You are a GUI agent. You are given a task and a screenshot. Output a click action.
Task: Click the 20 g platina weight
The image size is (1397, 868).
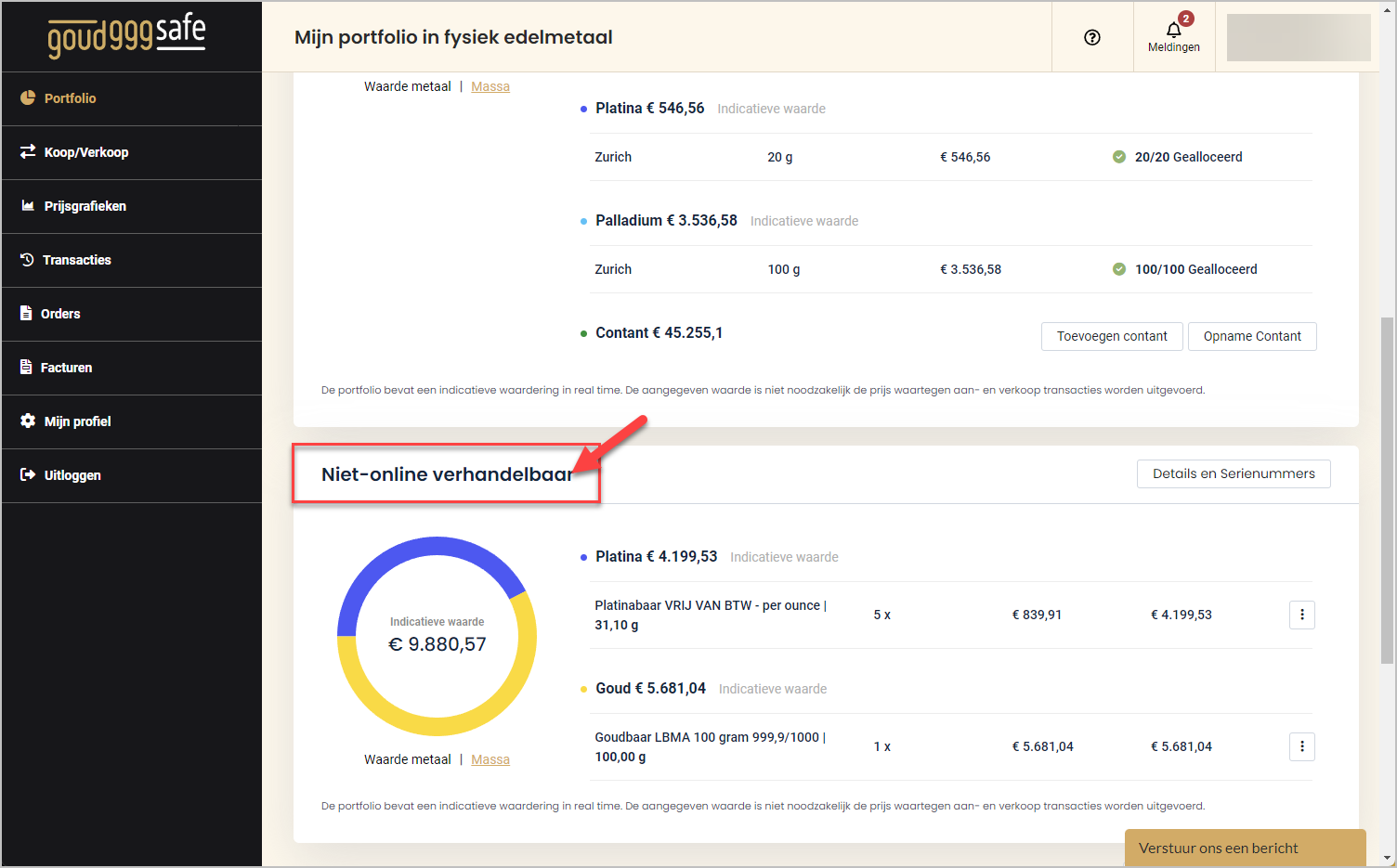pos(780,157)
